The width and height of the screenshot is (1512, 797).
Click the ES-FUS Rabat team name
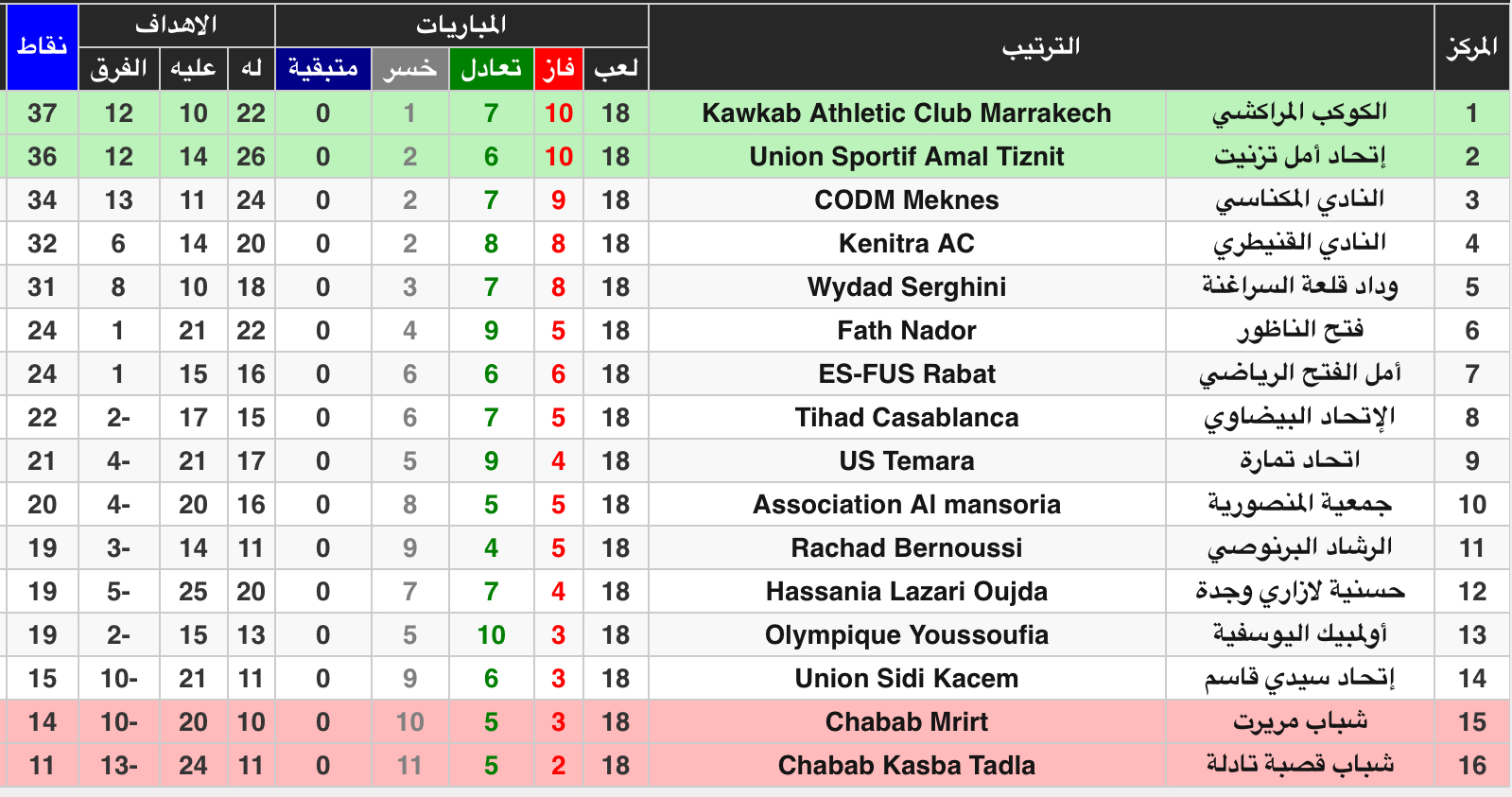tap(906, 374)
